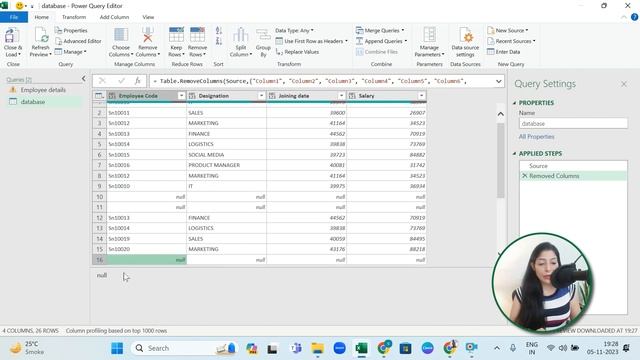Viewport: 640px width, 360px height.
Task: Open Excel from the taskbar
Action: coord(361,348)
